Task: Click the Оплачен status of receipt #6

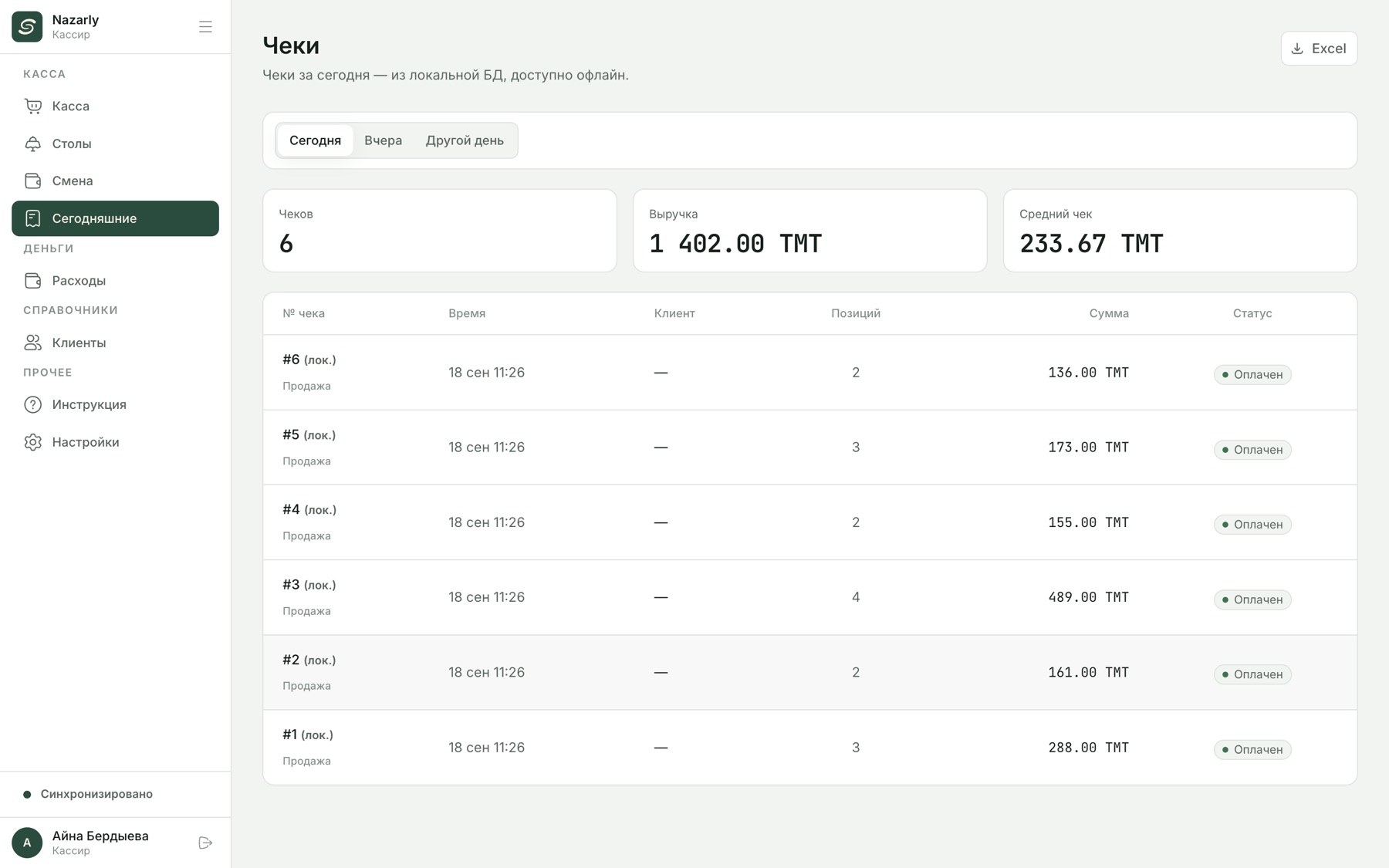Action: [1252, 374]
